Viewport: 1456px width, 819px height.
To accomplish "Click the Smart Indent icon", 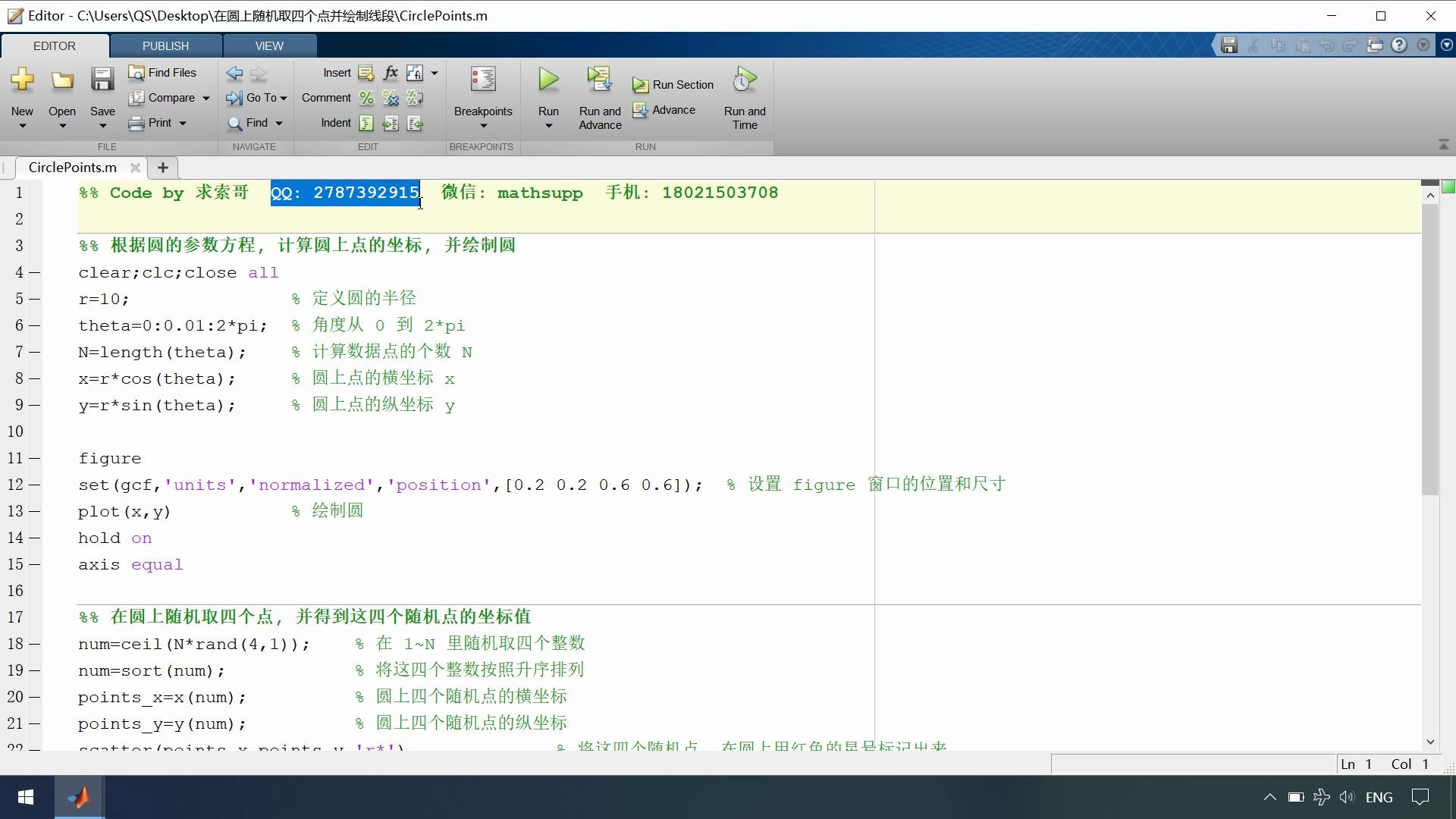I will 366,124.
